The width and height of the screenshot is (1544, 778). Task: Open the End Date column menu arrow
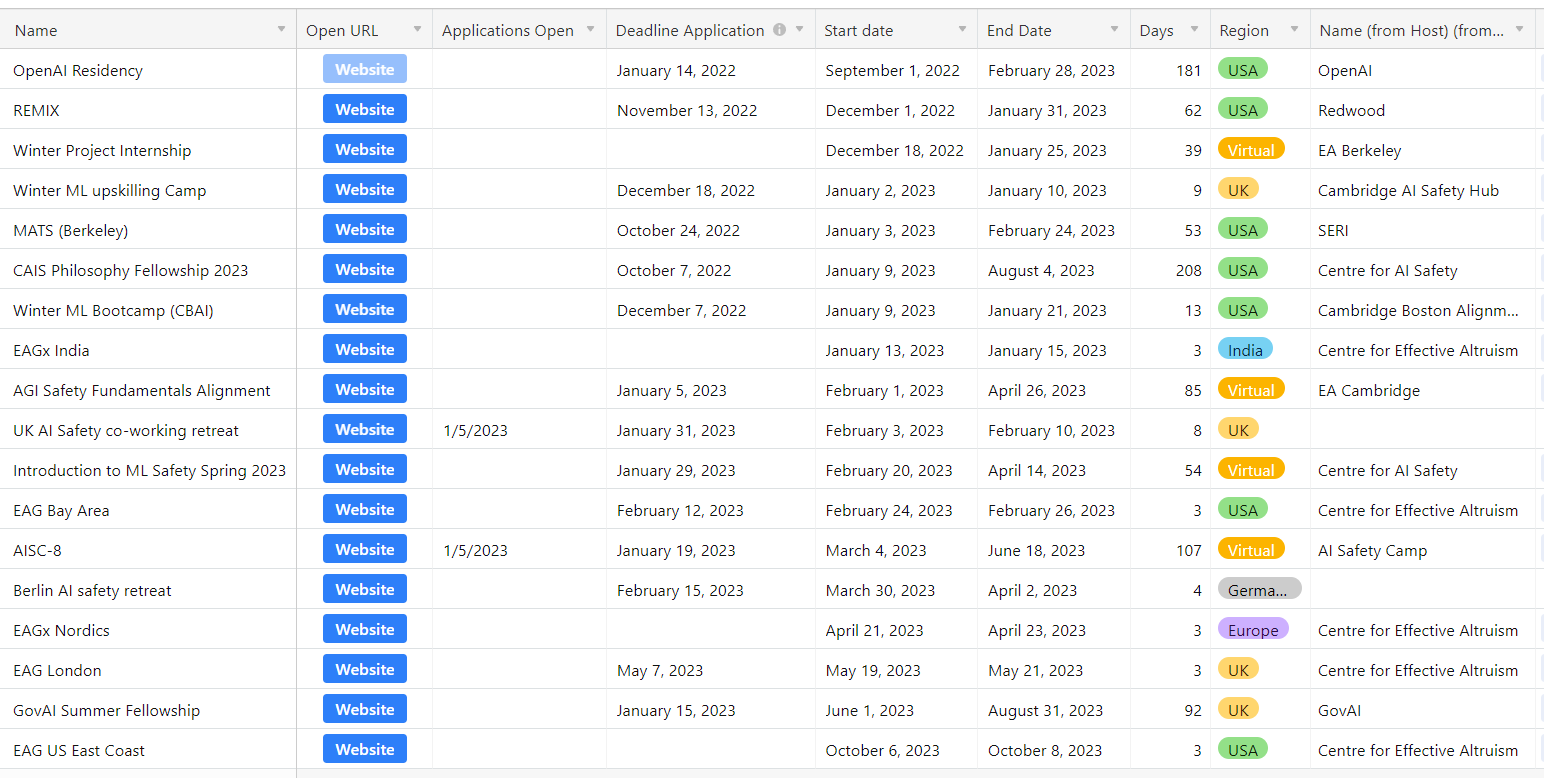click(1114, 30)
